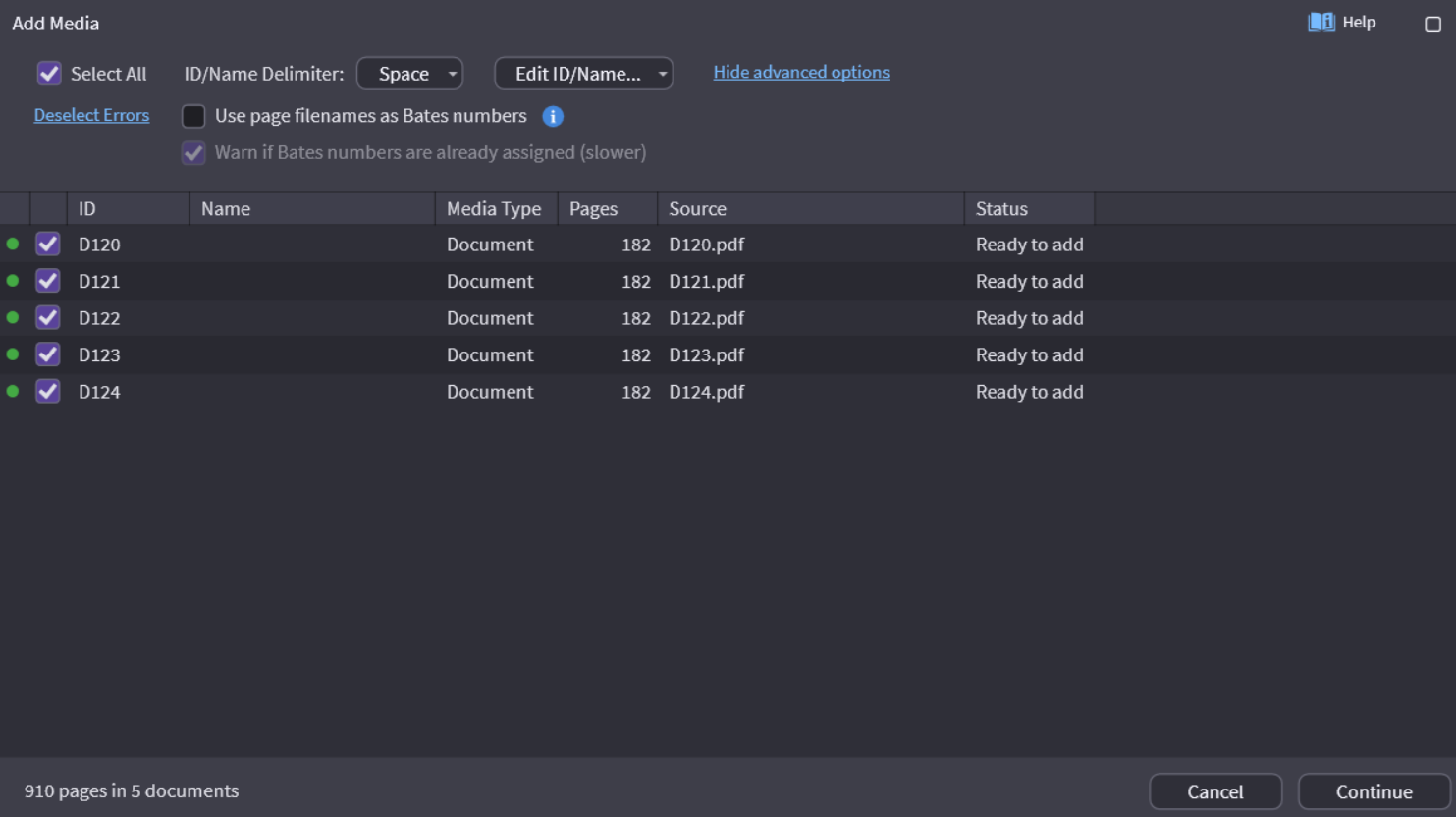Click the Help book icon
This screenshot has height=817, width=1456.
[1321, 23]
